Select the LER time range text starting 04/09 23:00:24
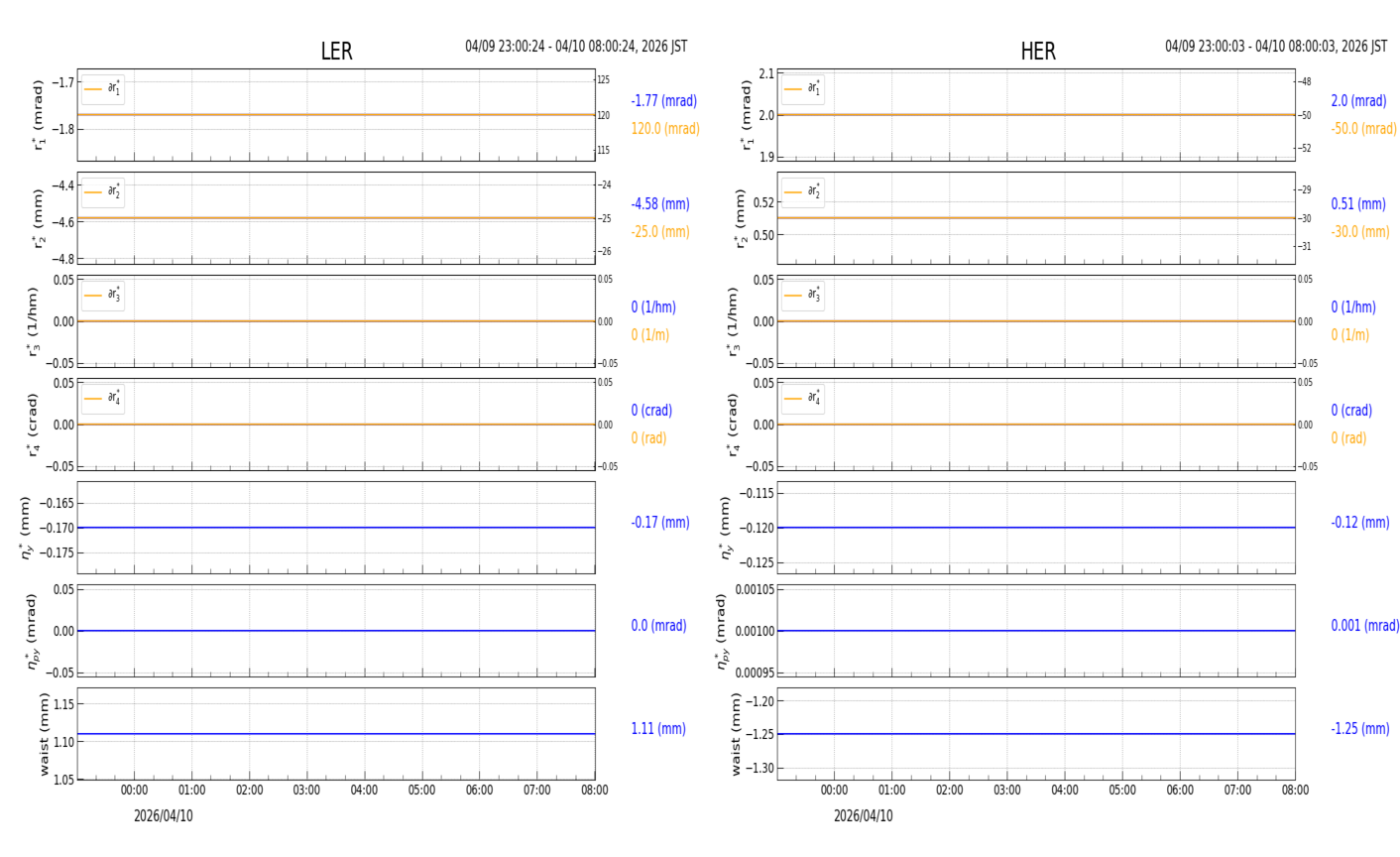The width and height of the screenshot is (1400, 857). [x=576, y=47]
